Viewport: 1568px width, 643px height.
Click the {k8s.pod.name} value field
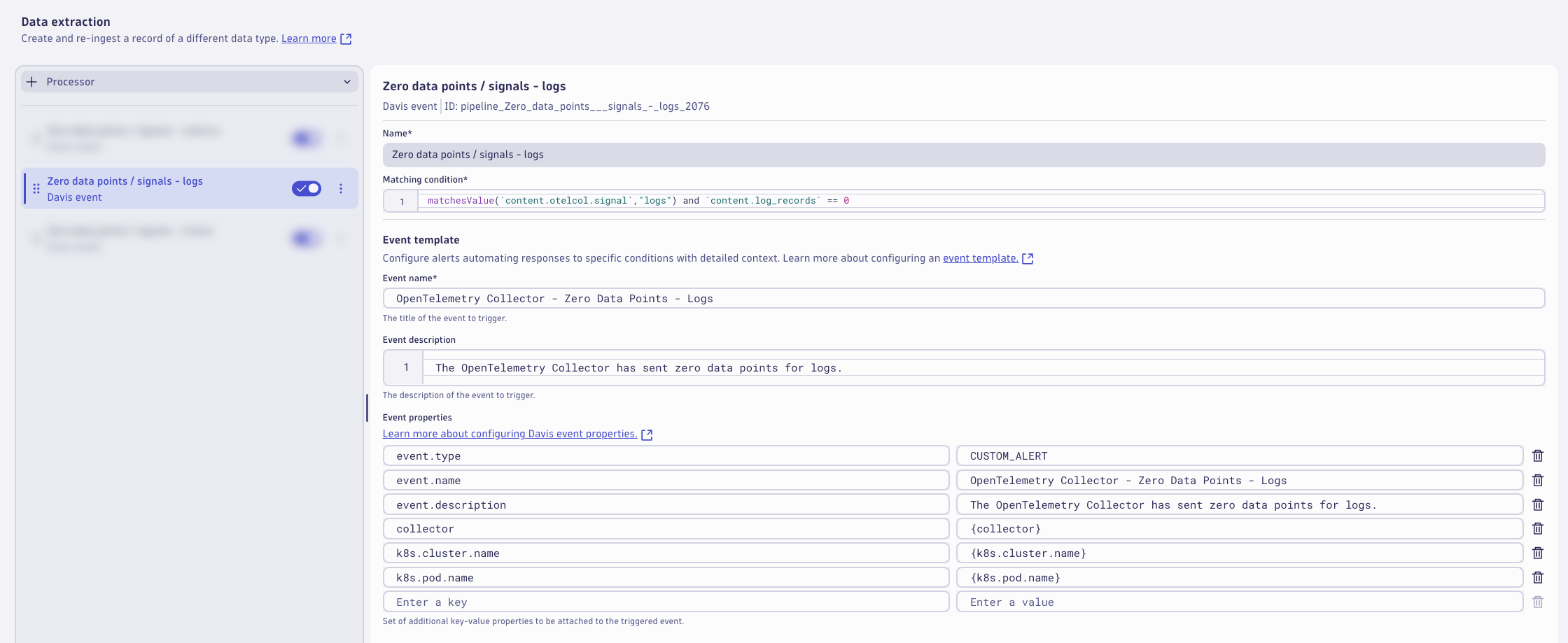[1240, 577]
